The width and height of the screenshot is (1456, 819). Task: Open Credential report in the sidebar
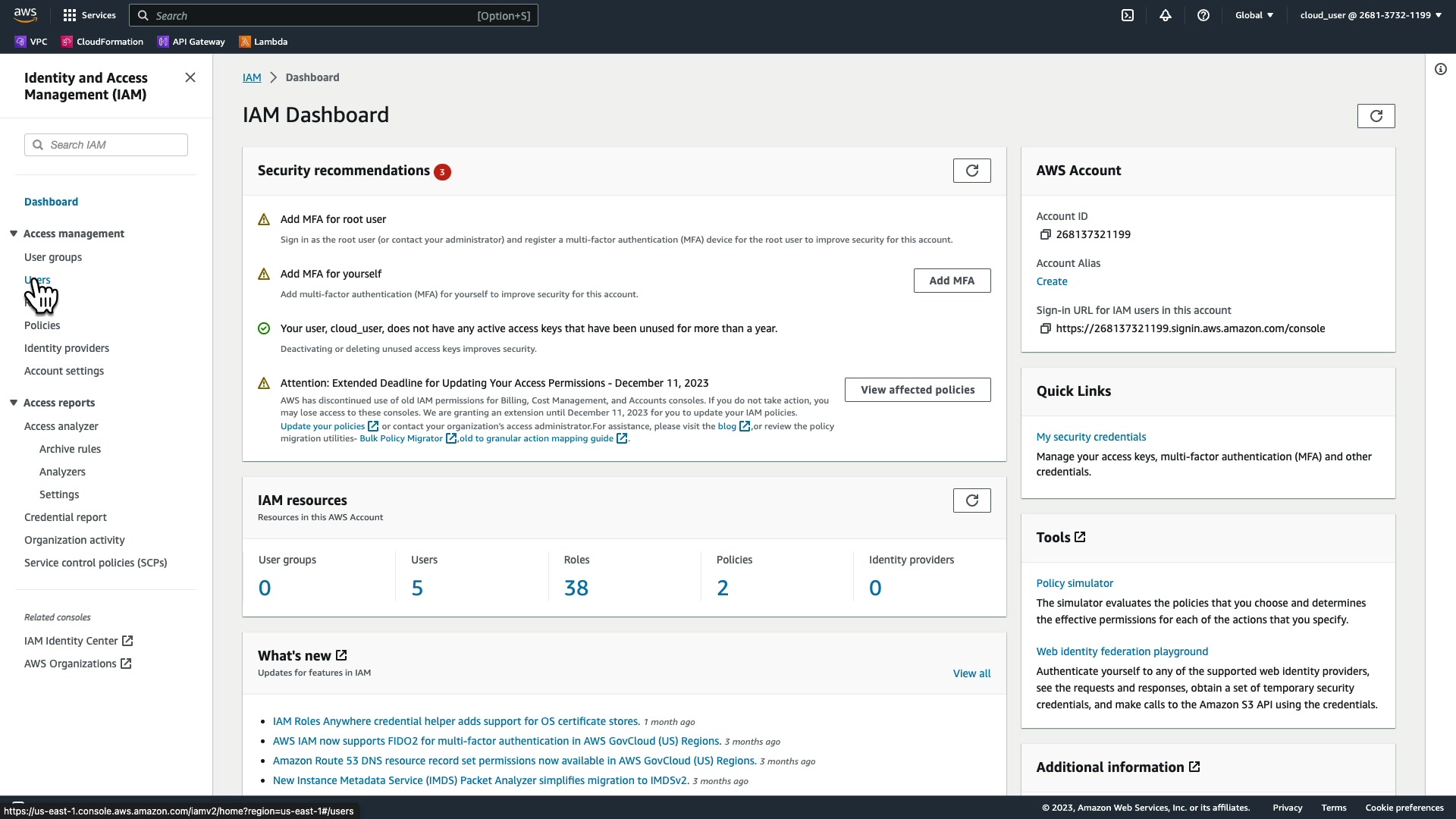(65, 517)
